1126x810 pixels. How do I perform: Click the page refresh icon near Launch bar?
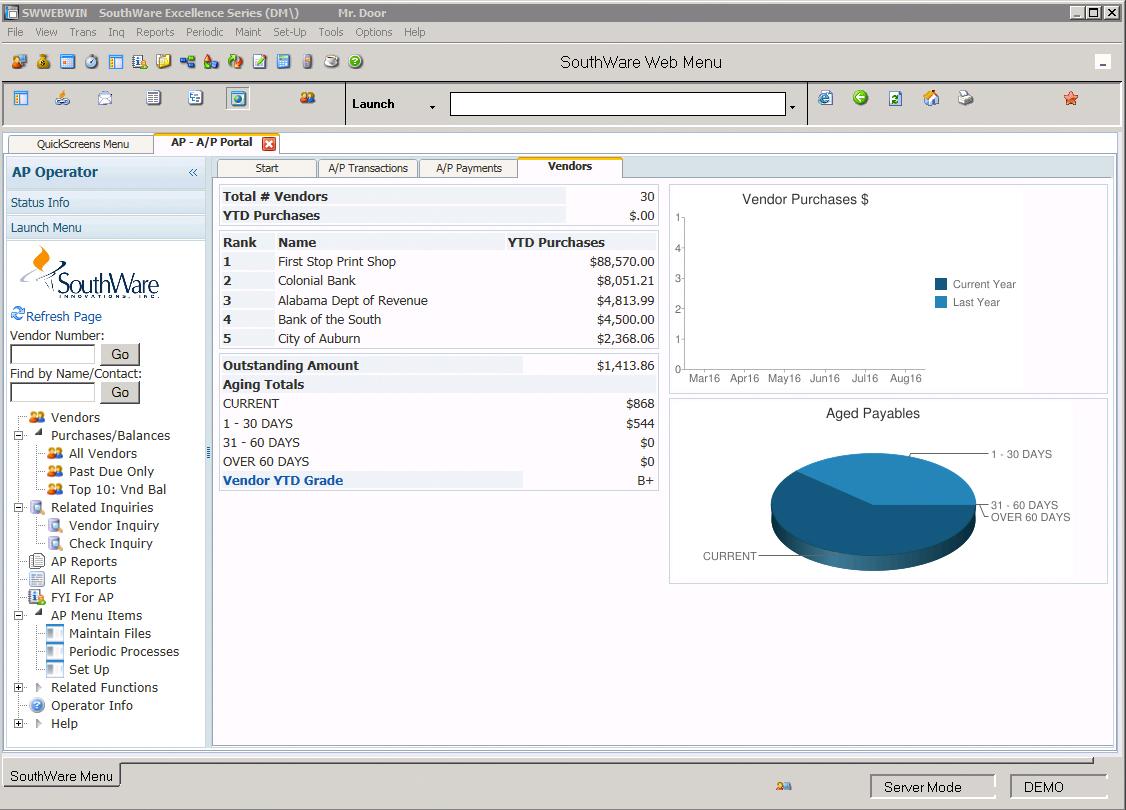[895, 98]
